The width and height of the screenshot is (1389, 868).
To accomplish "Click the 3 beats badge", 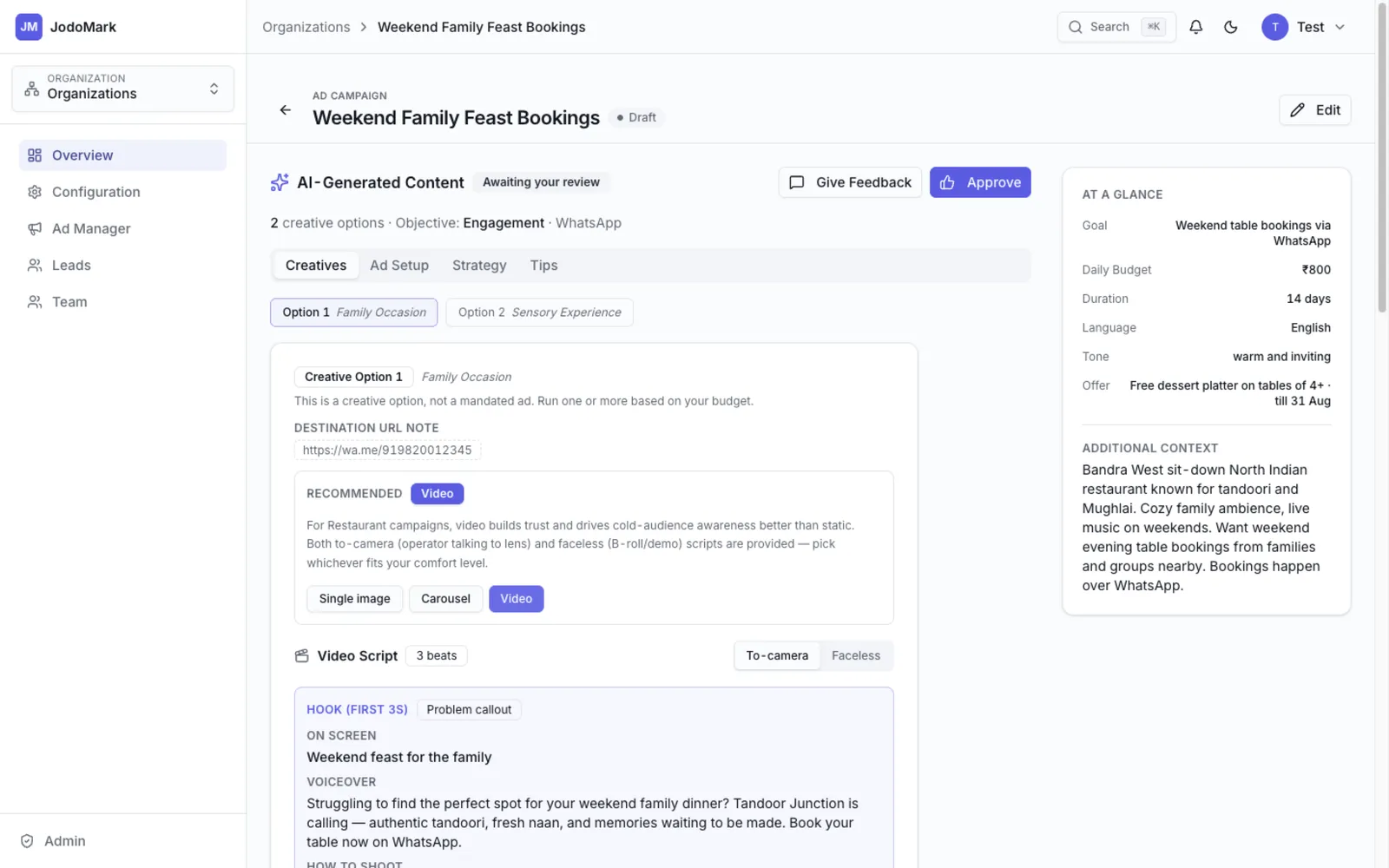I will coord(437,655).
